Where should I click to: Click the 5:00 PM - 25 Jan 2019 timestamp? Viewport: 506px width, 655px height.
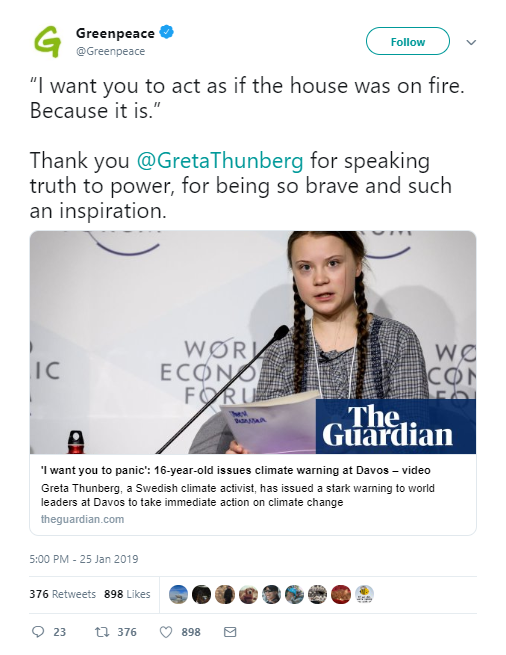[x=84, y=559]
